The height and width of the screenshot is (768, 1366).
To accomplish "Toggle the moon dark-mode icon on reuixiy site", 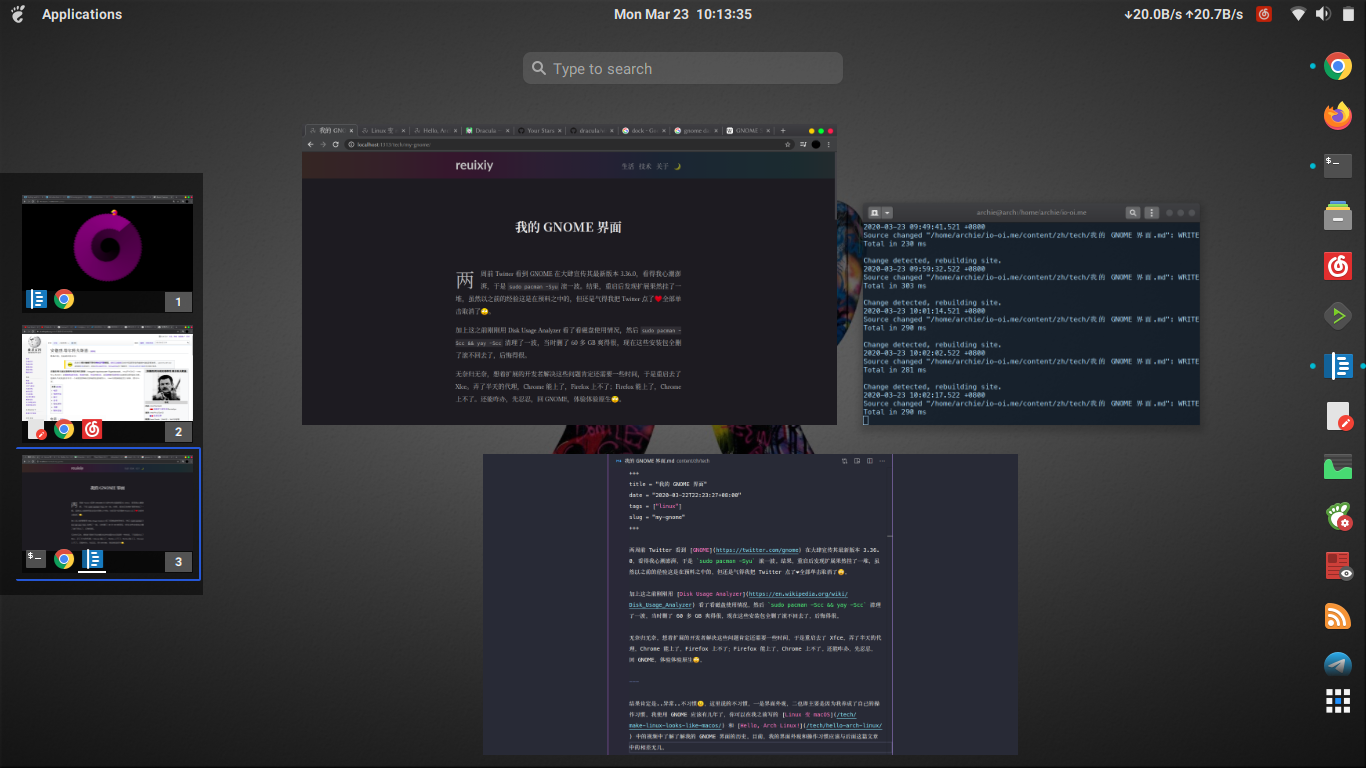I will [677, 166].
